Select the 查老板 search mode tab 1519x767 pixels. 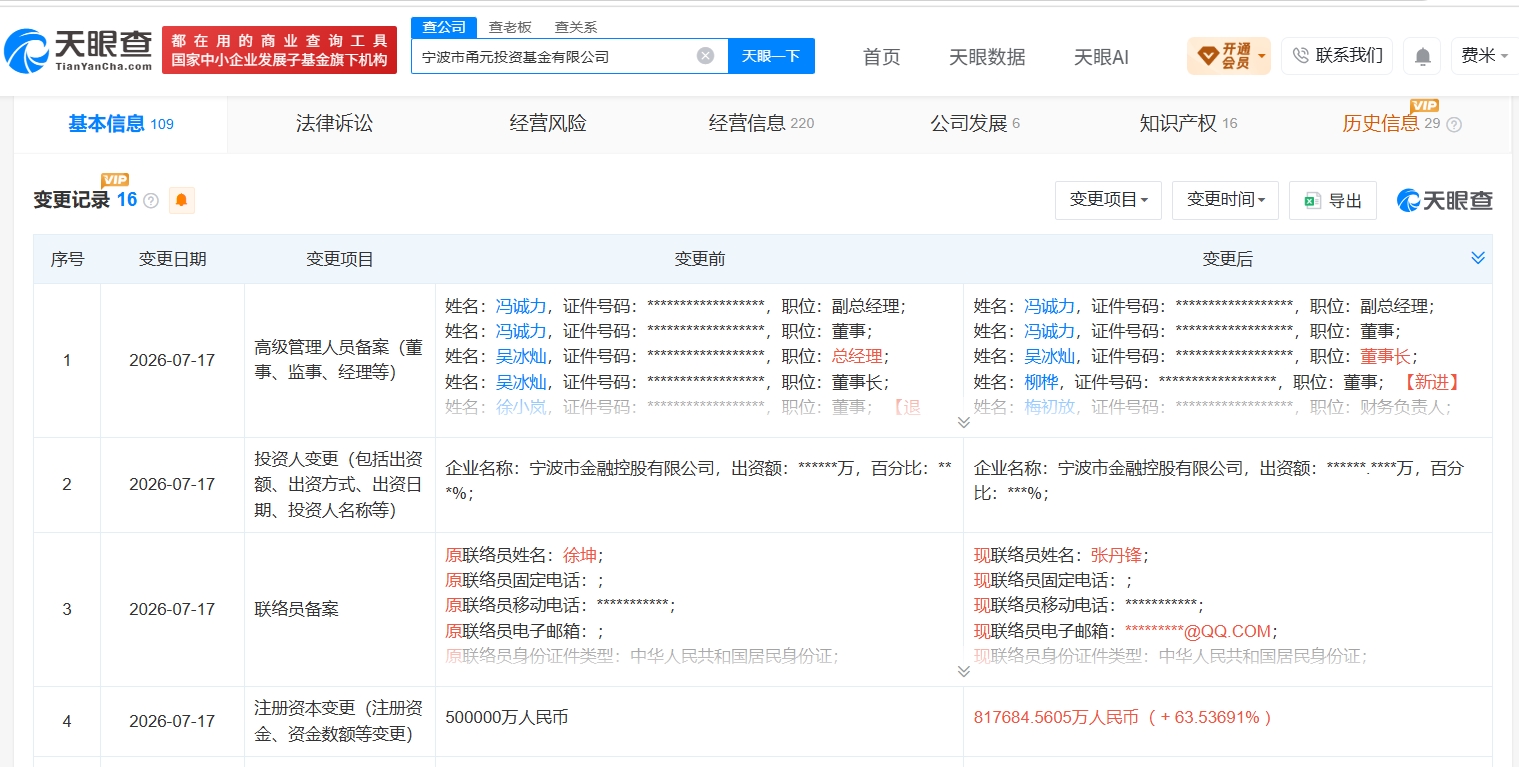(x=510, y=27)
